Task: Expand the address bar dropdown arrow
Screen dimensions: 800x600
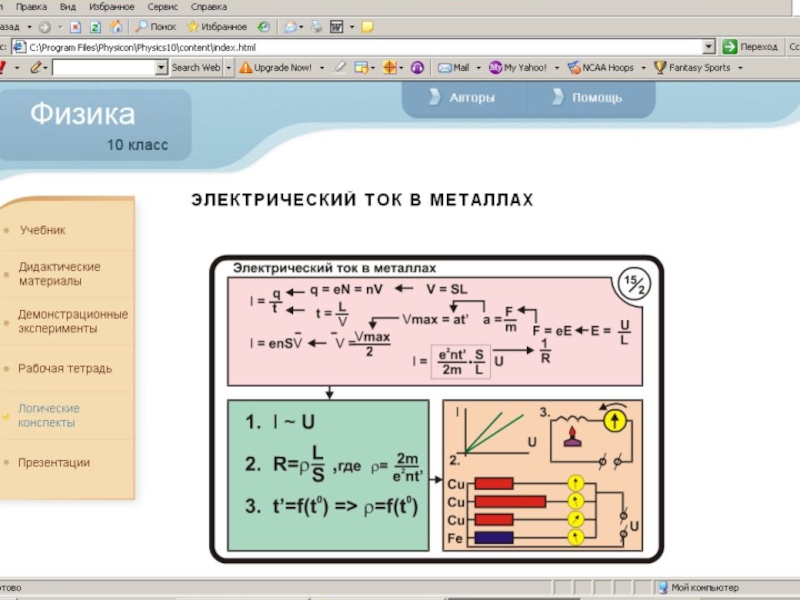Action: click(x=708, y=47)
